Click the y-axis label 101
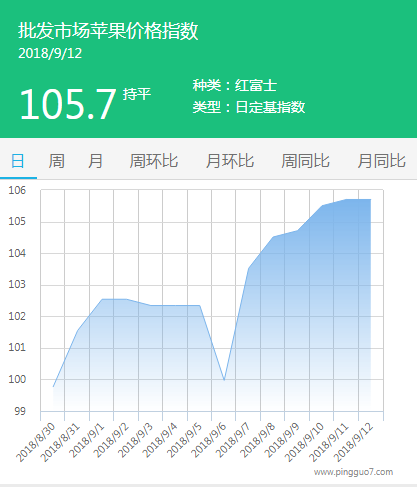This screenshot has width=417, height=487. [17, 348]
